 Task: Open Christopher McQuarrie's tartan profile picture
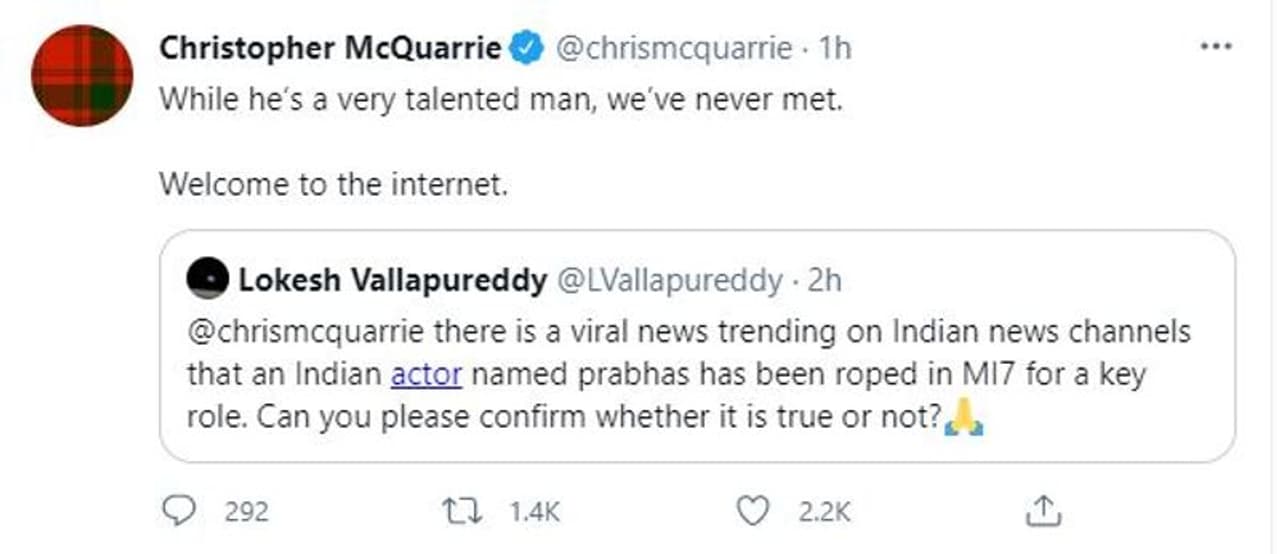point(82,76)
